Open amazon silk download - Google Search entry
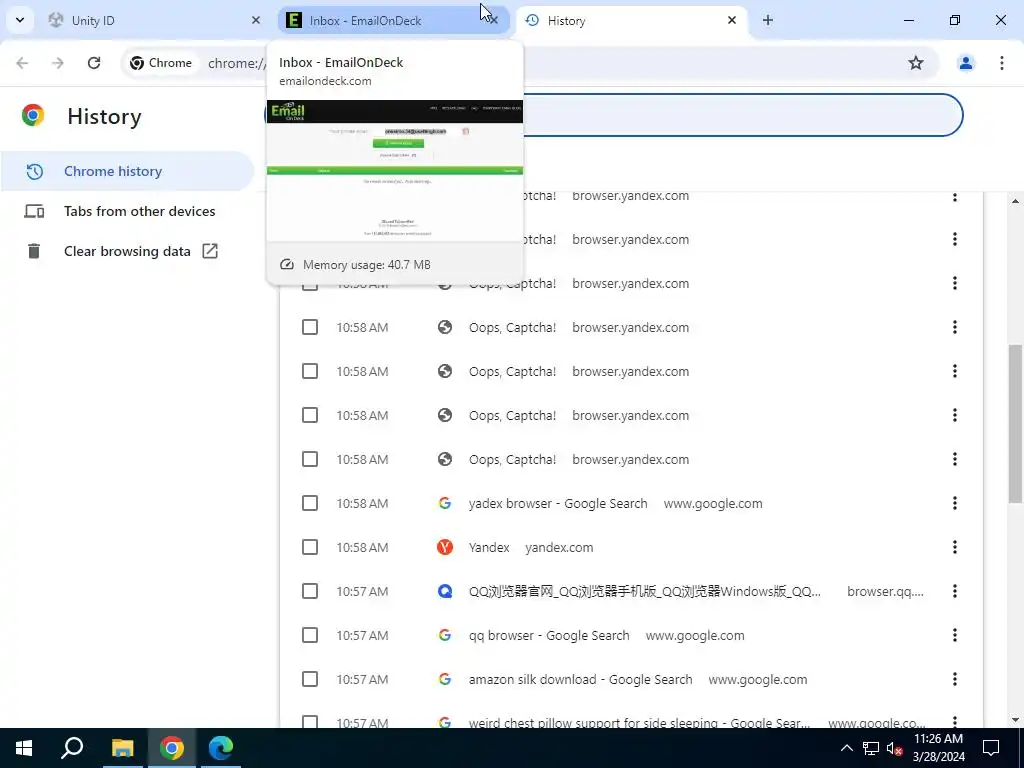Screen dimensions: 1024x768 (581, 679)
